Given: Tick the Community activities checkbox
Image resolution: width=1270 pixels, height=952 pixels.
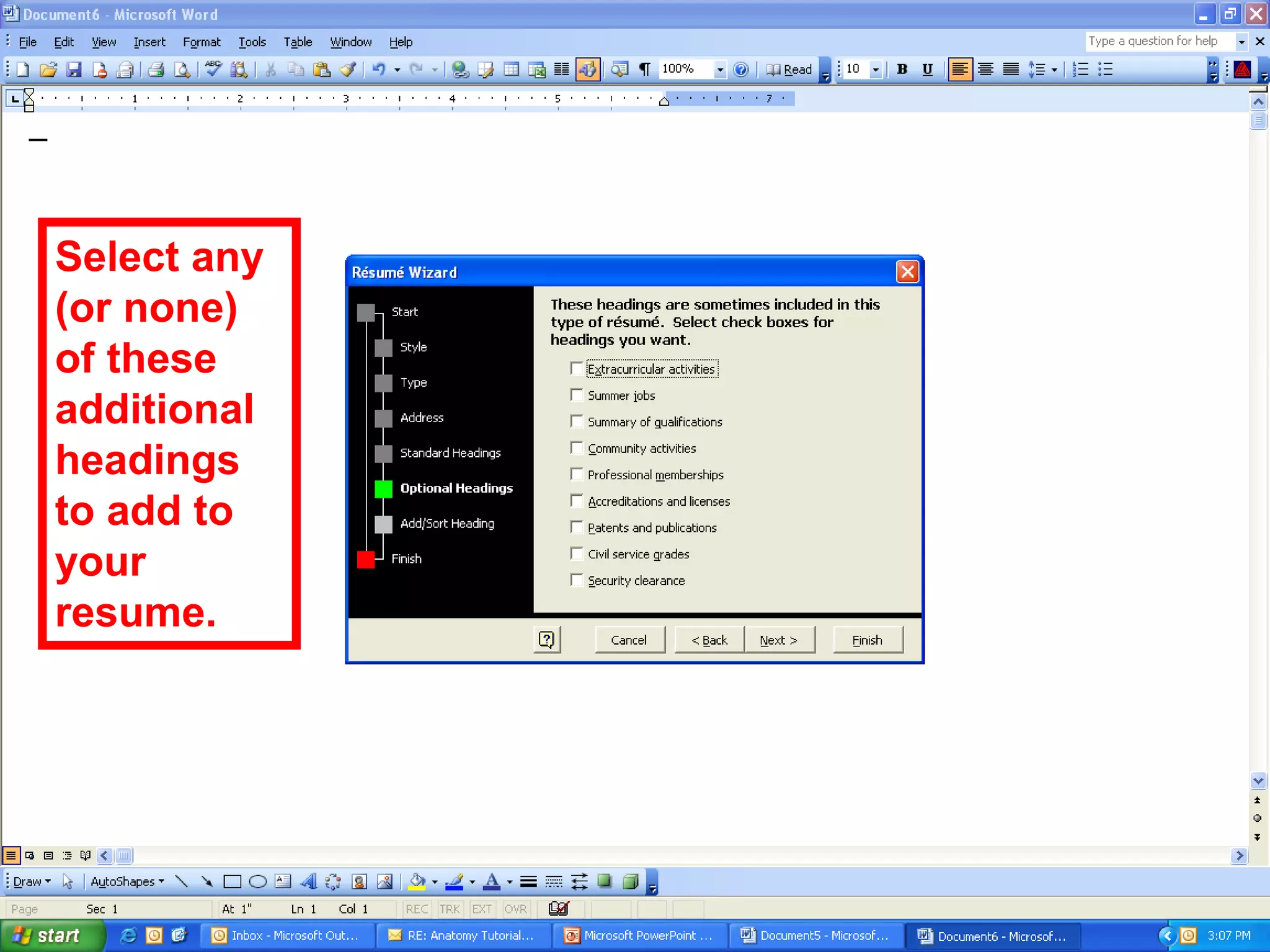Looking at the screenshot, I should click(577, 448).
